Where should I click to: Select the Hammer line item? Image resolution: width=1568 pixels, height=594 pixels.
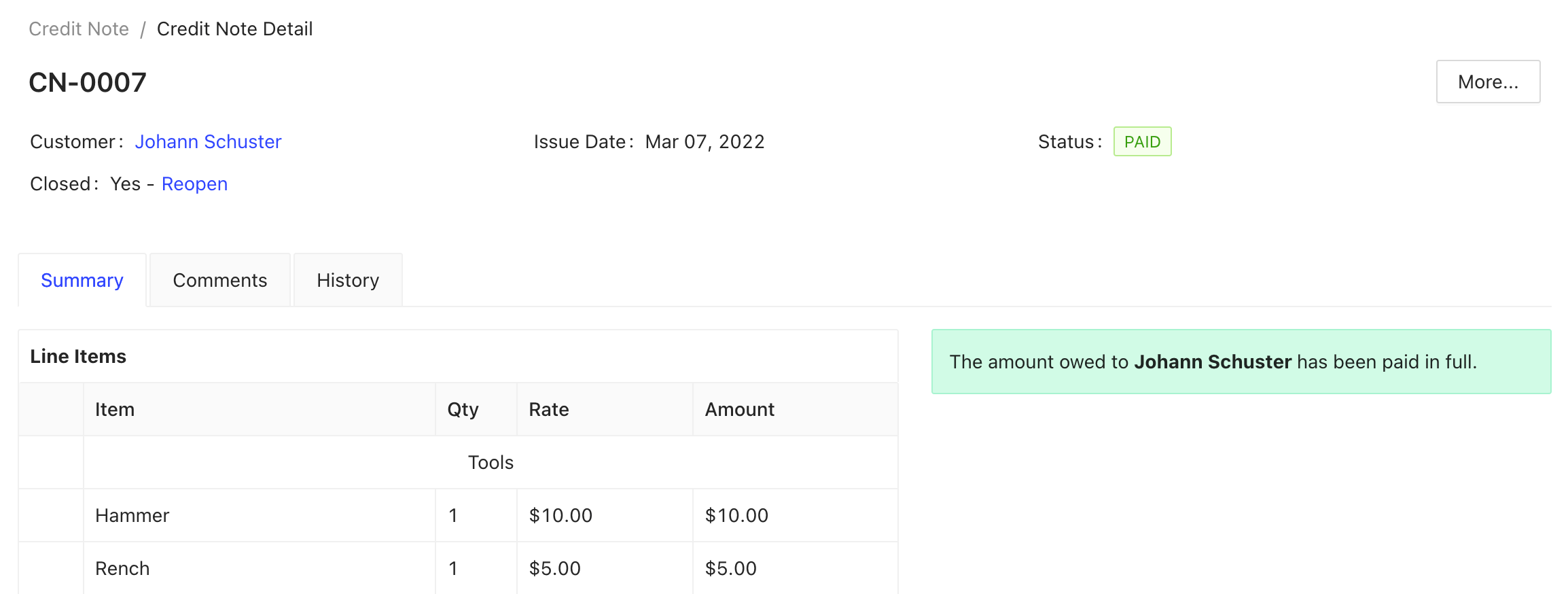pos(132,515)
